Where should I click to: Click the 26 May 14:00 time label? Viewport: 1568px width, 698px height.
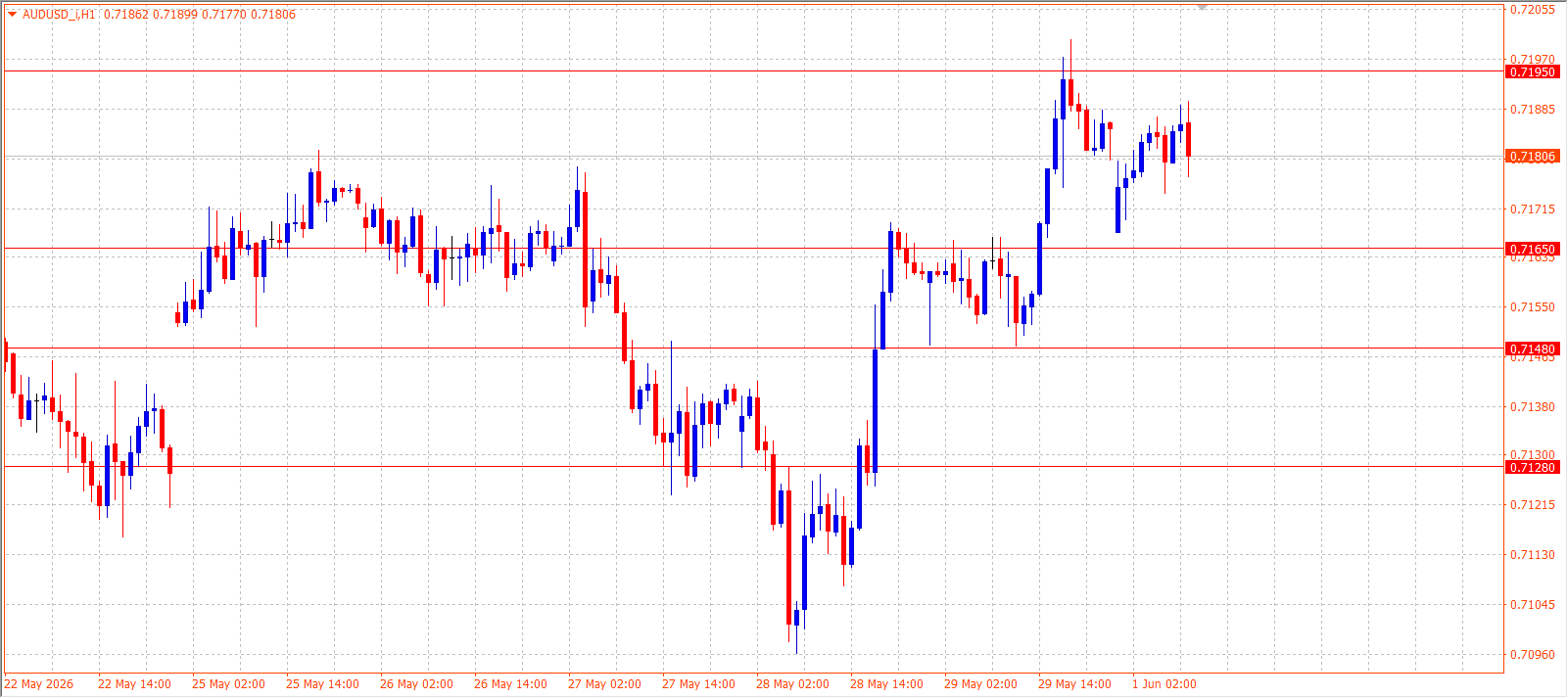point(510,684)
